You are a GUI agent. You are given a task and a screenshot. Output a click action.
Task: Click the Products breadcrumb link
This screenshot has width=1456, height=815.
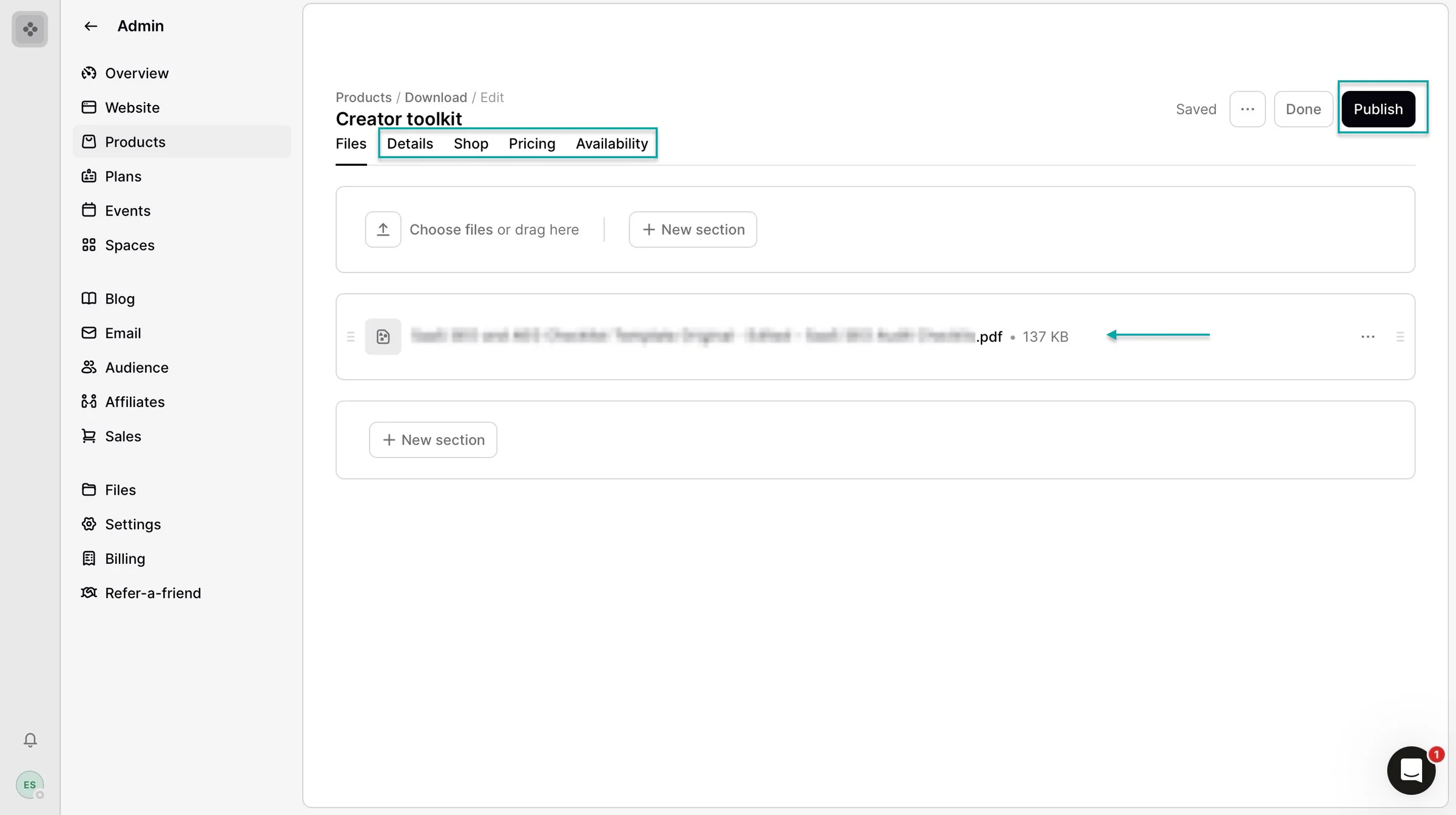[x=363, y=98]
